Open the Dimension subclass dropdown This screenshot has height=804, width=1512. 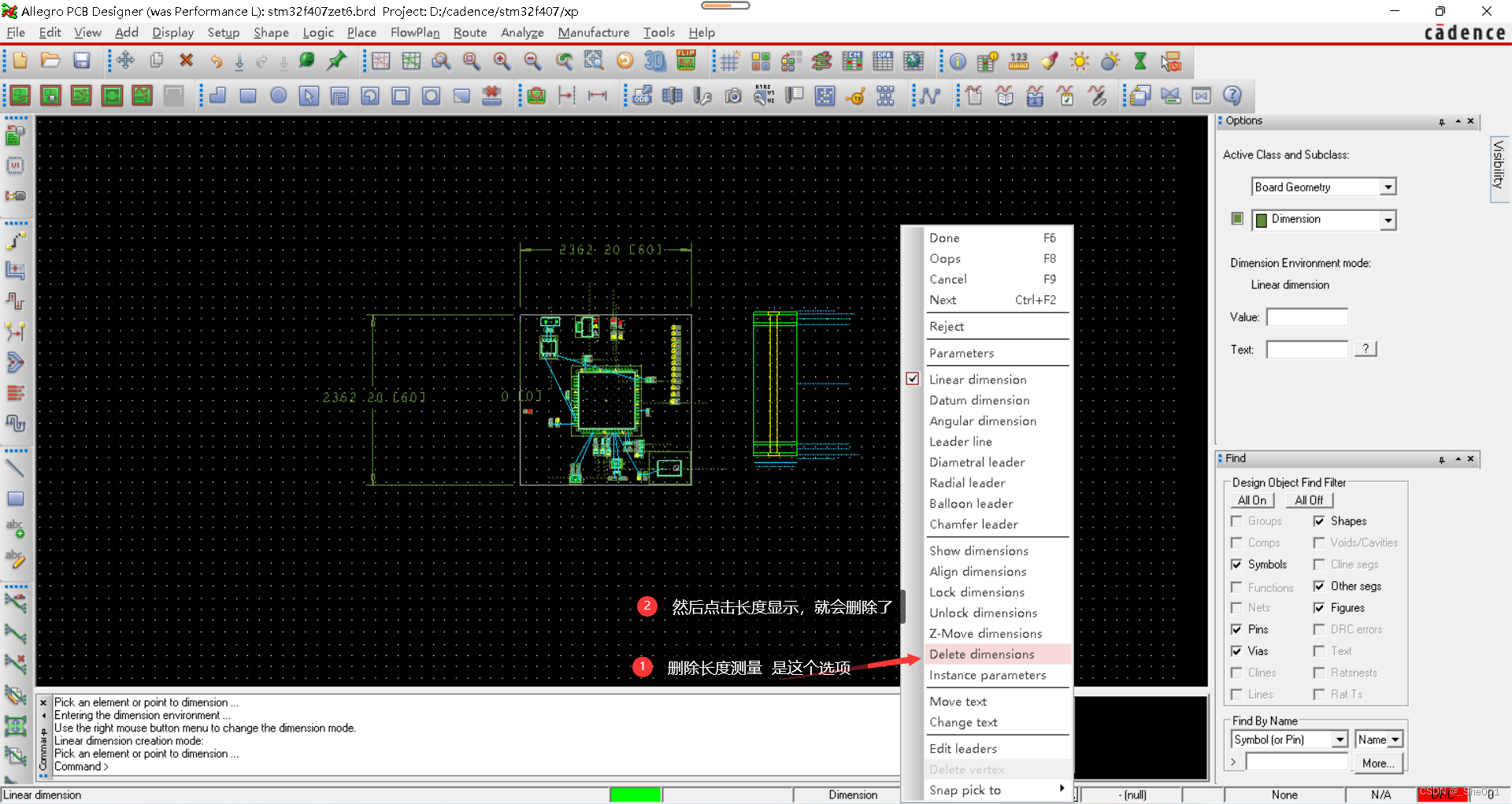point(1388,220)
